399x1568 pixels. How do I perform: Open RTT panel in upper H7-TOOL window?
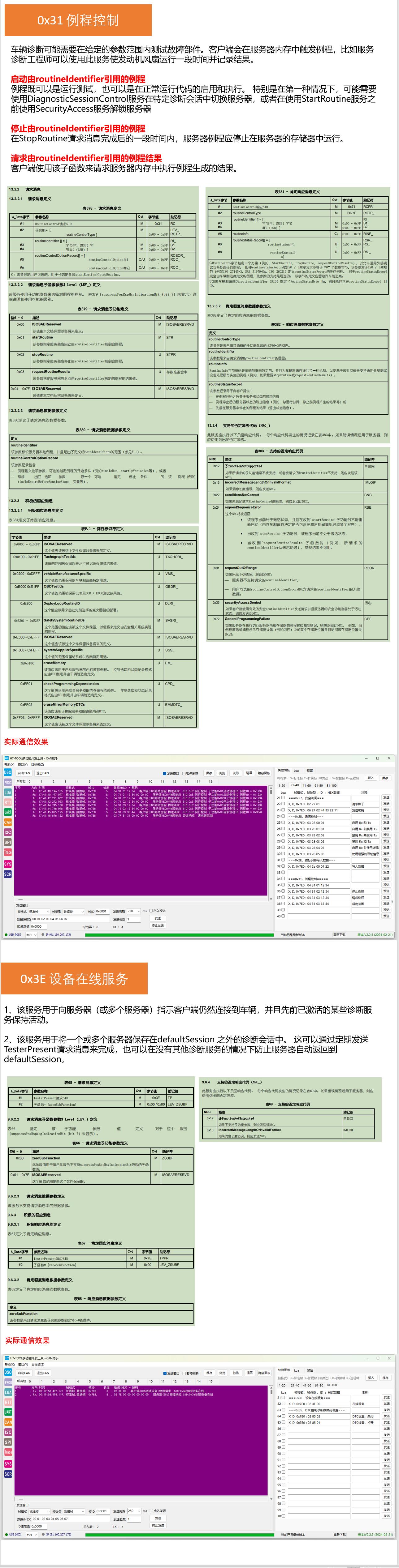8,803
